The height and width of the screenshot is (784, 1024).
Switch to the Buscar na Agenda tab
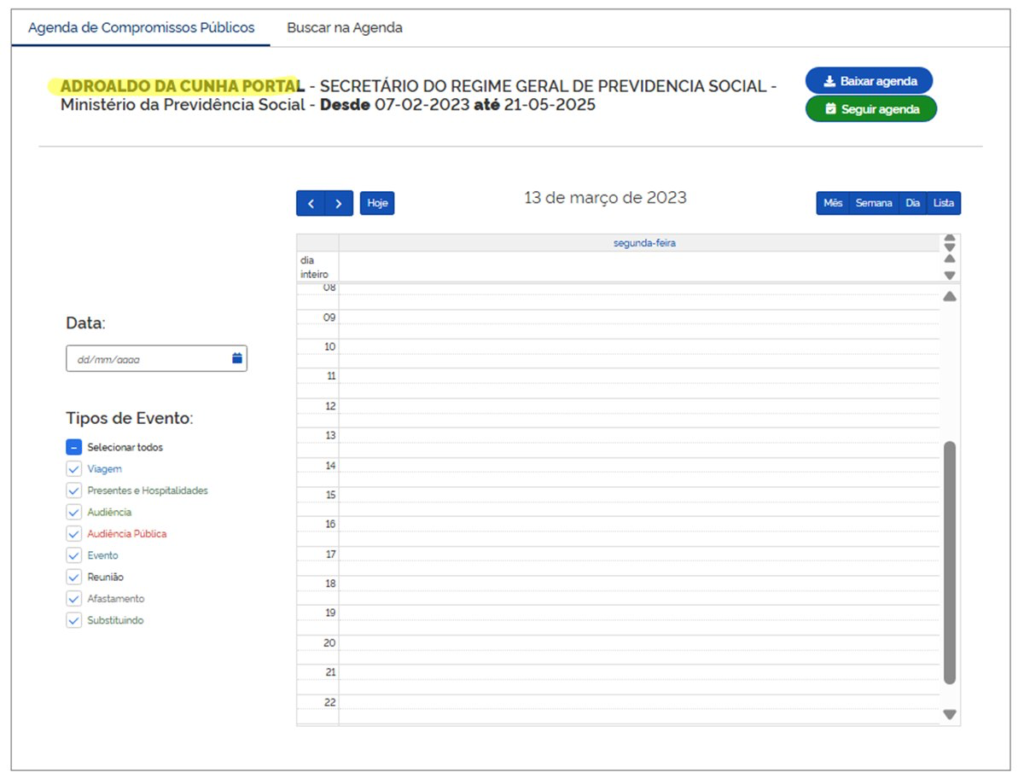pos(344,28)
